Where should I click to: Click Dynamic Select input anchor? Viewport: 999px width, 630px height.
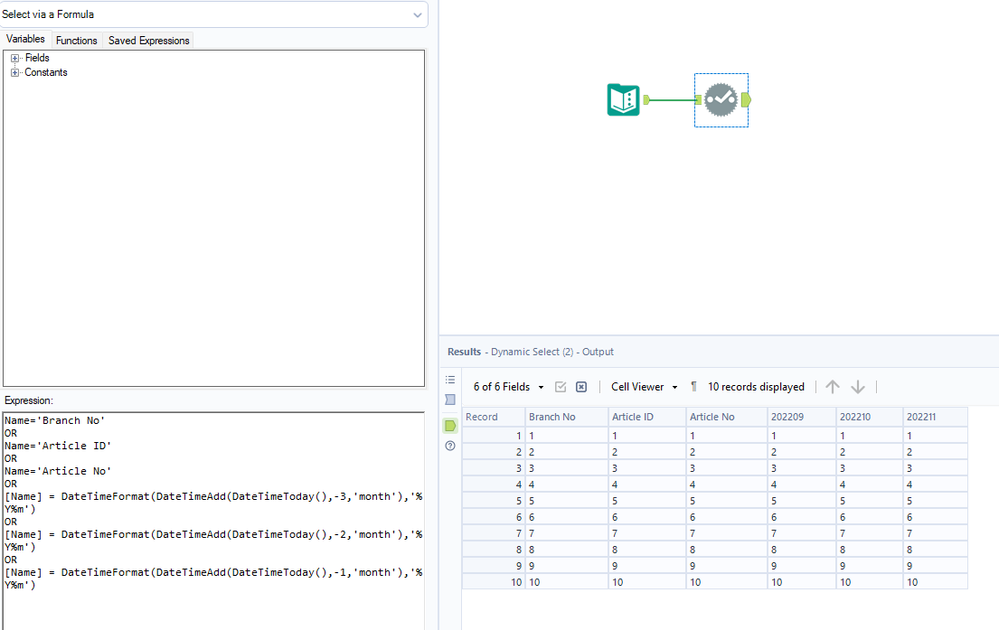[698, 100]
